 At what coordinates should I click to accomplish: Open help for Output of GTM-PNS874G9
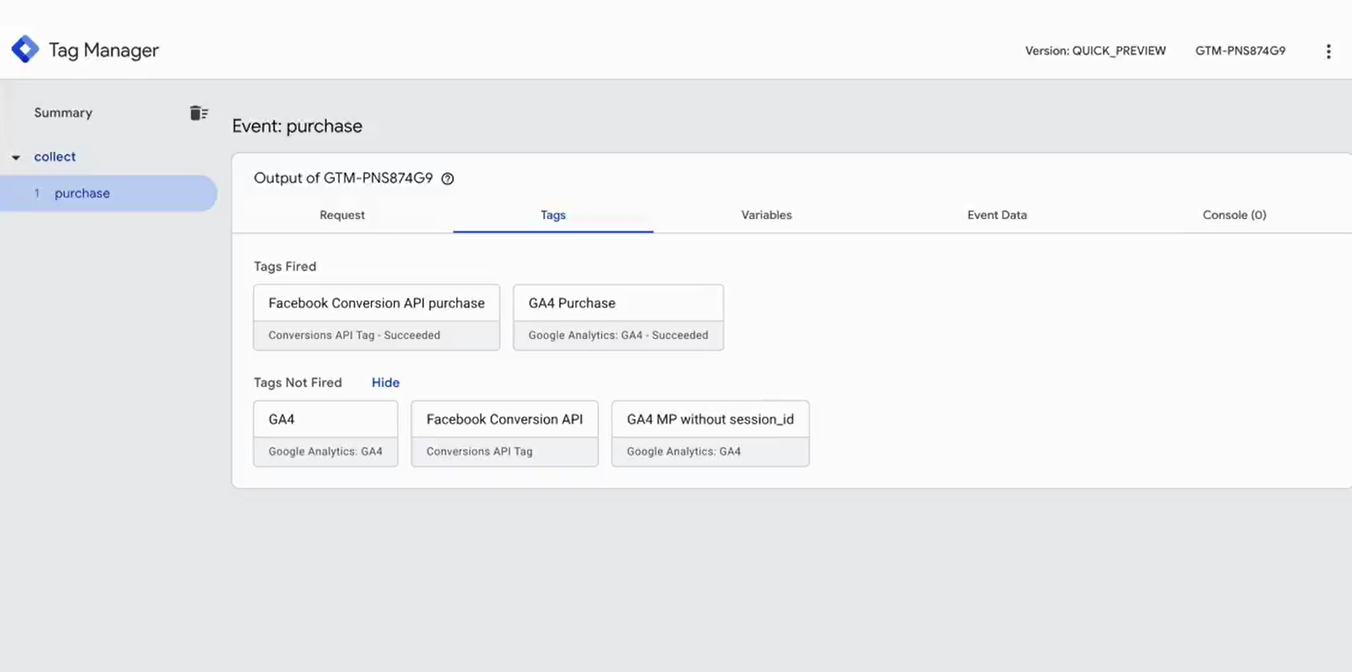coord(447,178)
